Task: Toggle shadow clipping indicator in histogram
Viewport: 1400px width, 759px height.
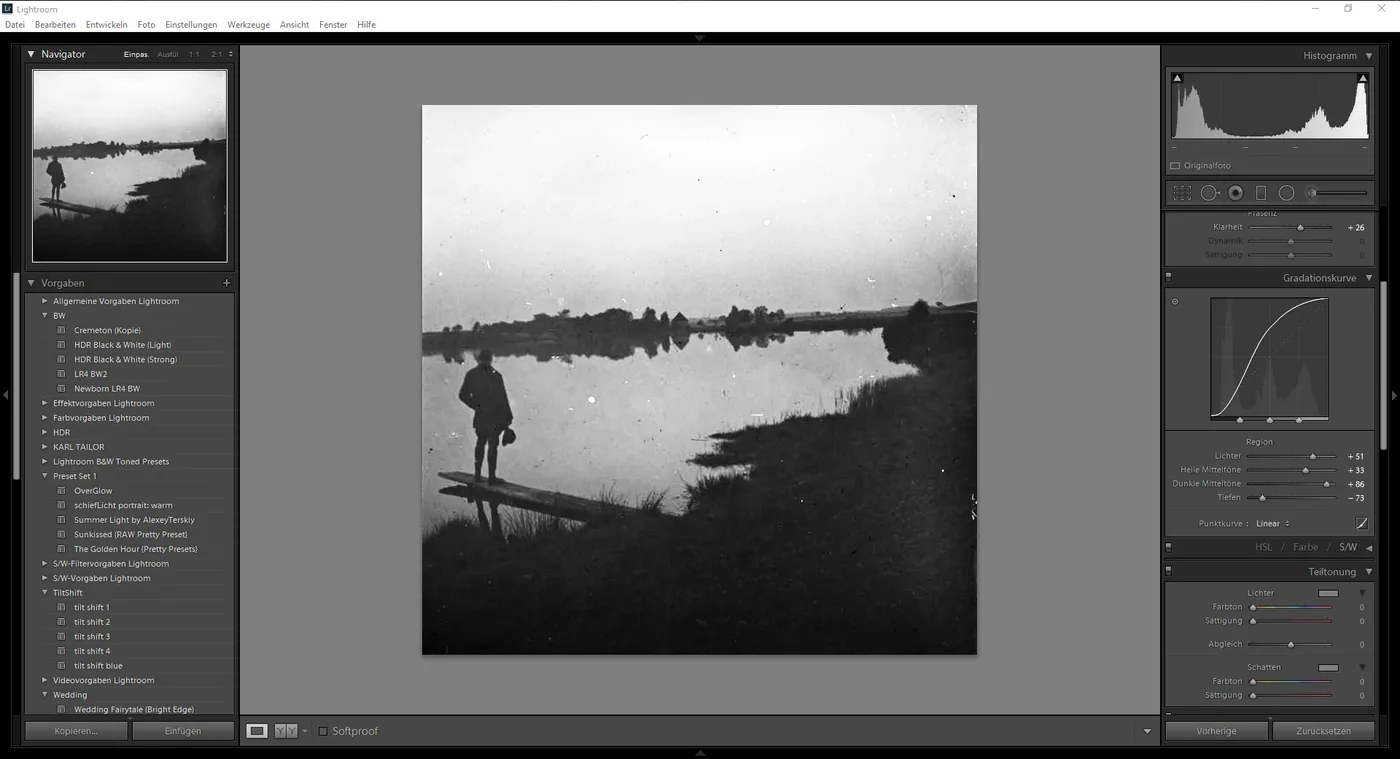Action: (1177, 78)
